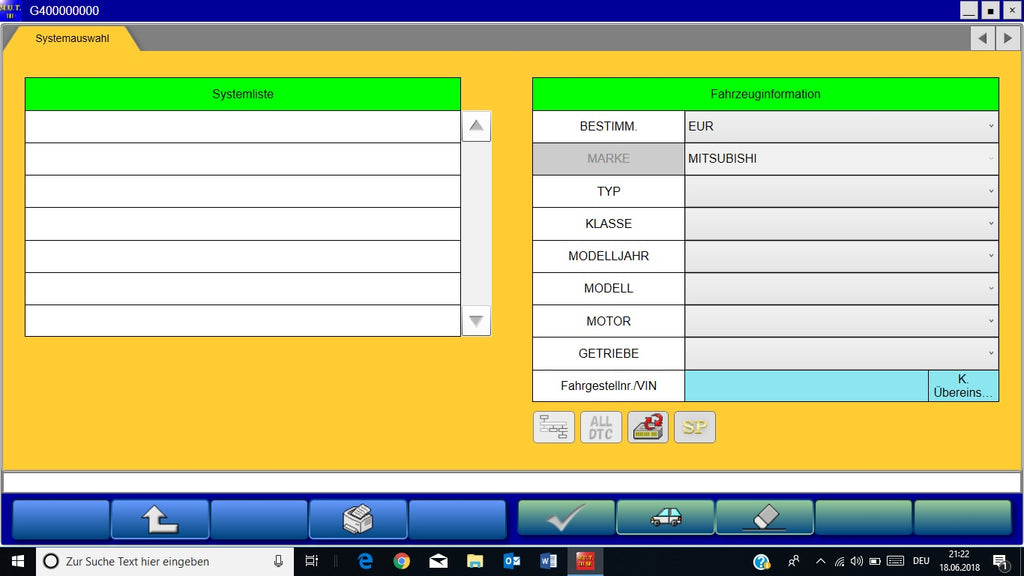Screen dimensions: 1024x576
Task: Click the up-arrow home button in bottom bar
Action: (x=160, y=519)
